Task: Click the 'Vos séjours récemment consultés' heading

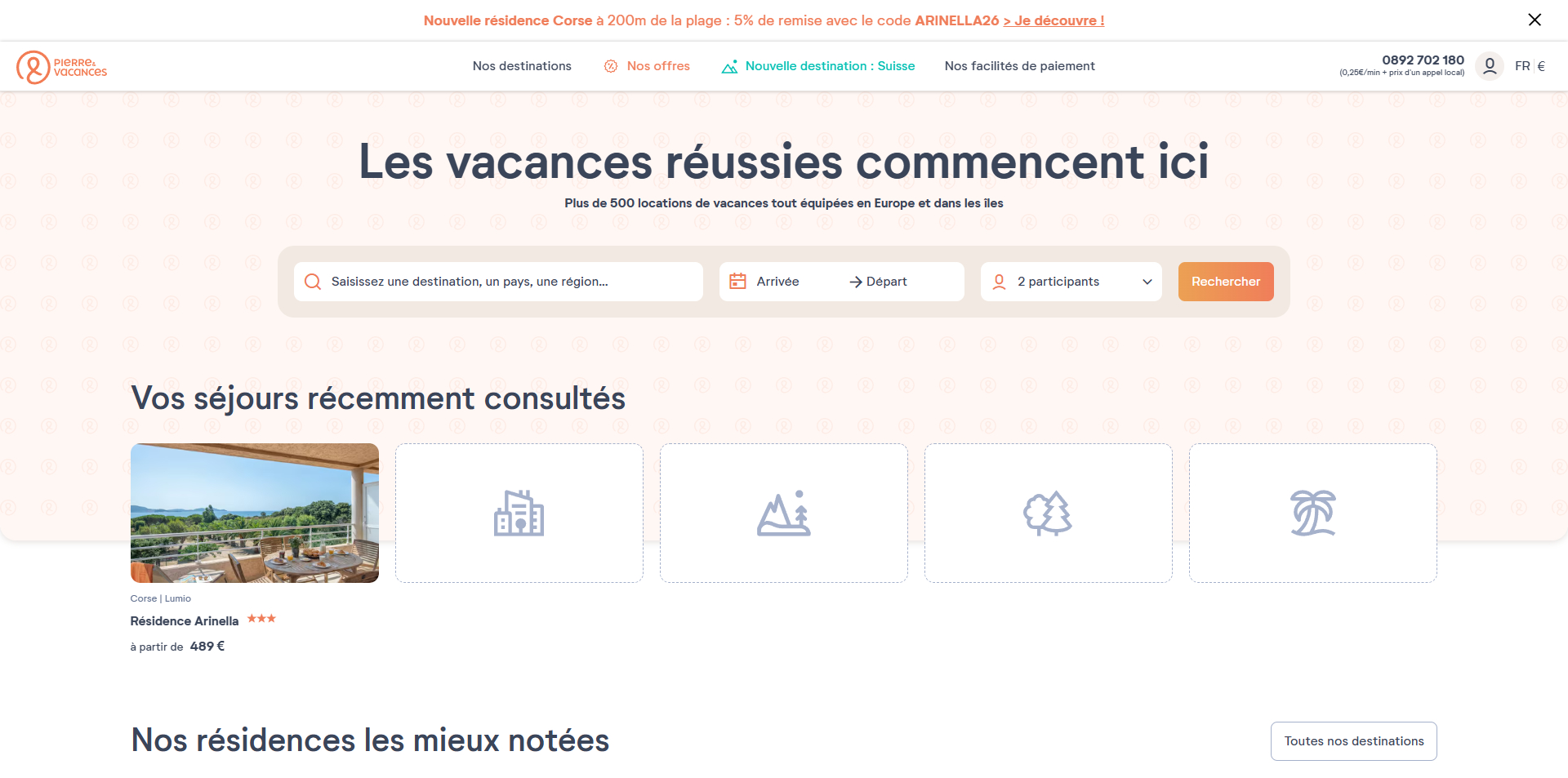Action: click(378, 398)
